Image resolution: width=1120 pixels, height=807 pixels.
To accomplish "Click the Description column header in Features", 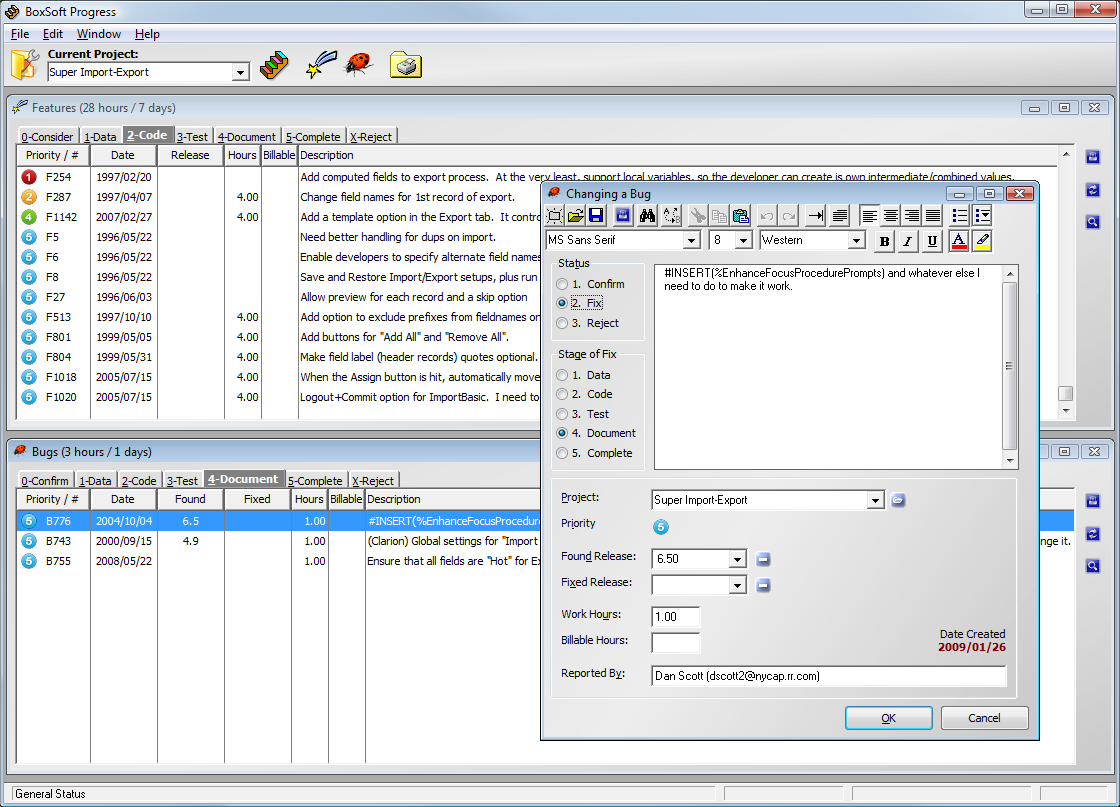I will pyautogui.click(x=676, y=156).
